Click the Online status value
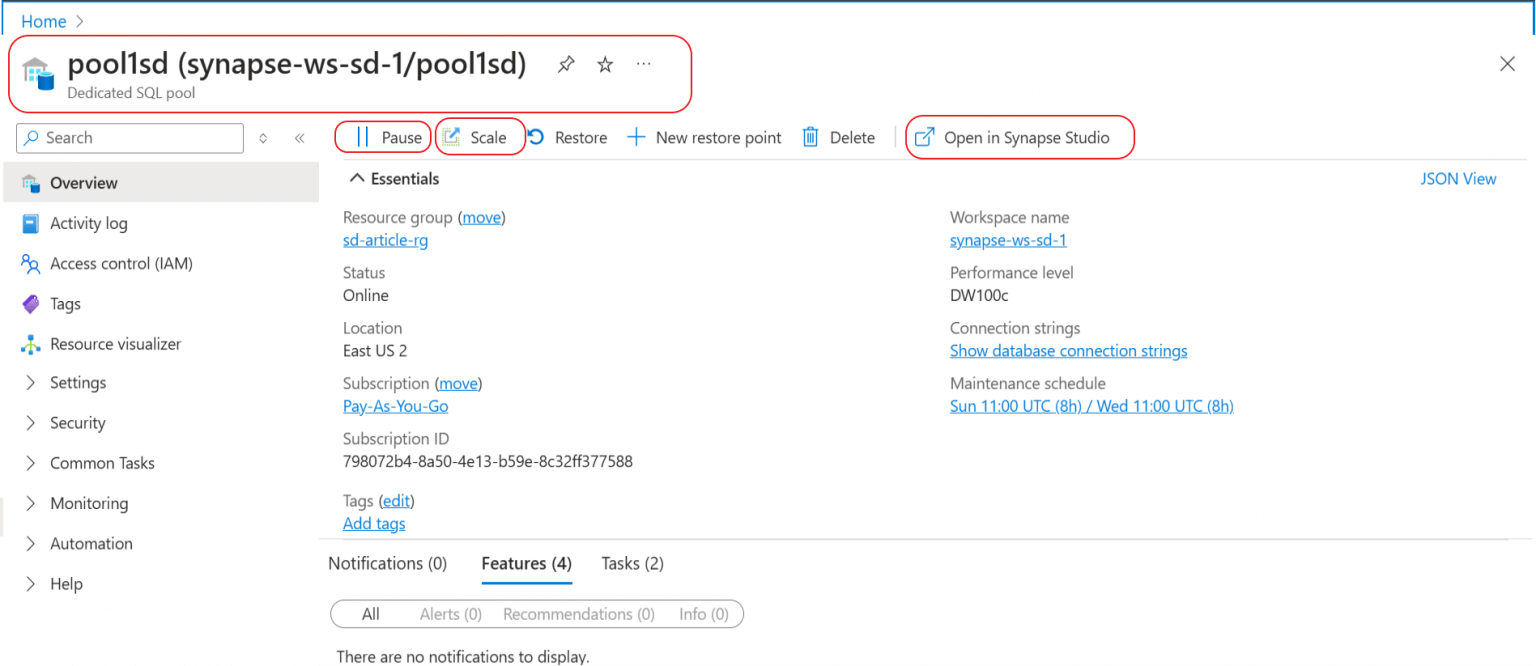 click(366, 295)
